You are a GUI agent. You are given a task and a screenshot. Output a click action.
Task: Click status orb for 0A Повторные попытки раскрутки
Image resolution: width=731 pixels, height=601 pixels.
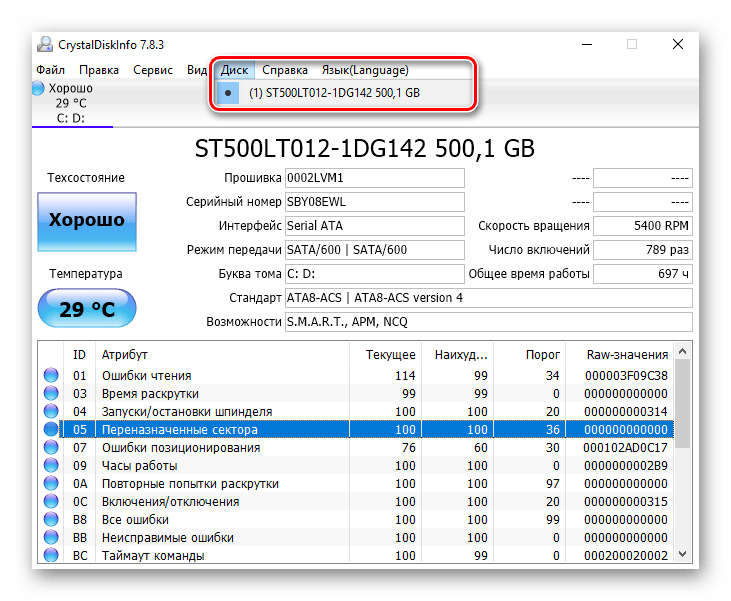(x=51, y=484)
